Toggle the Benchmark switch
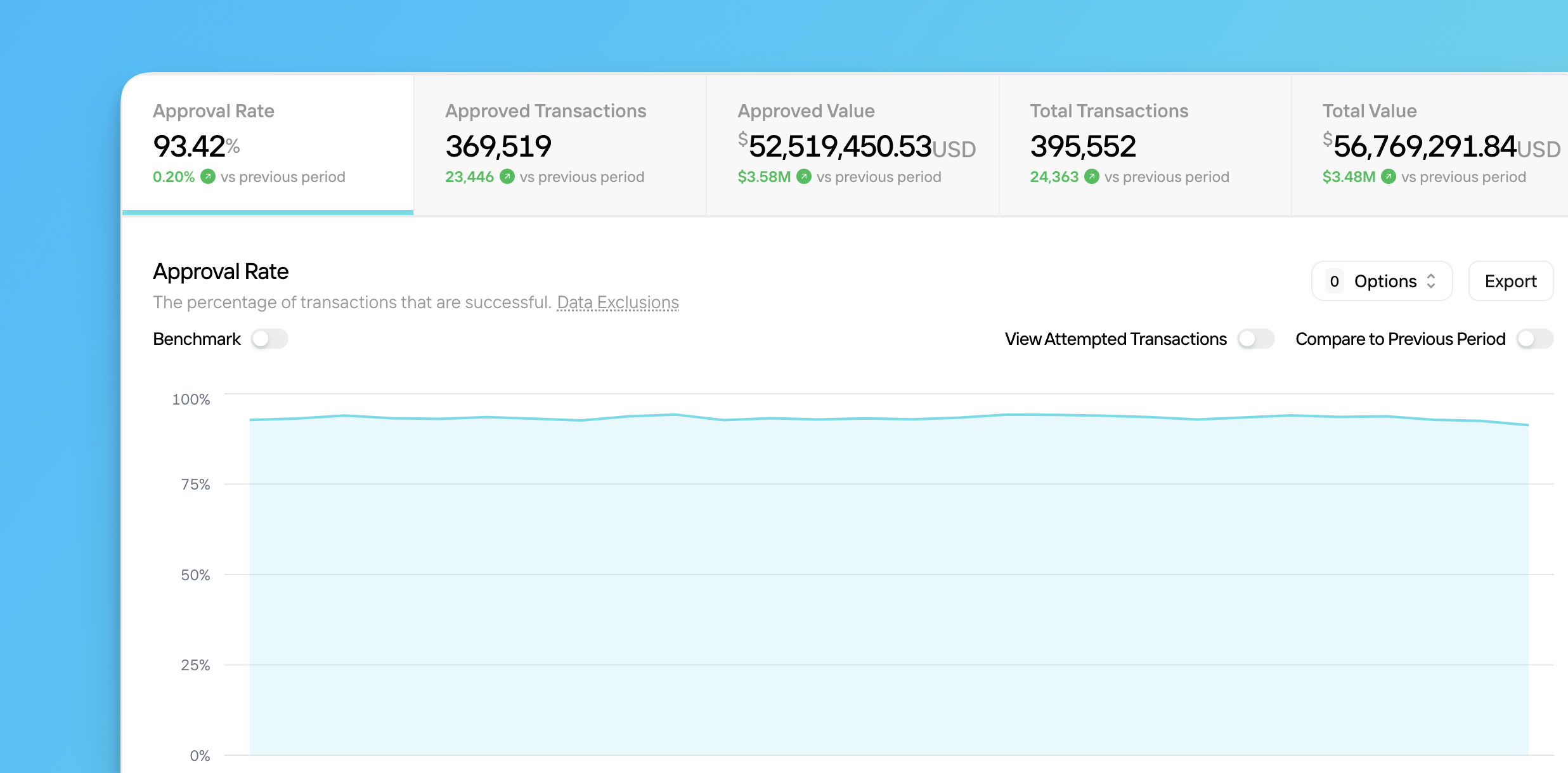Viewport: 1568px width, 773px height. pyautogui.click(x=269, y=339)
